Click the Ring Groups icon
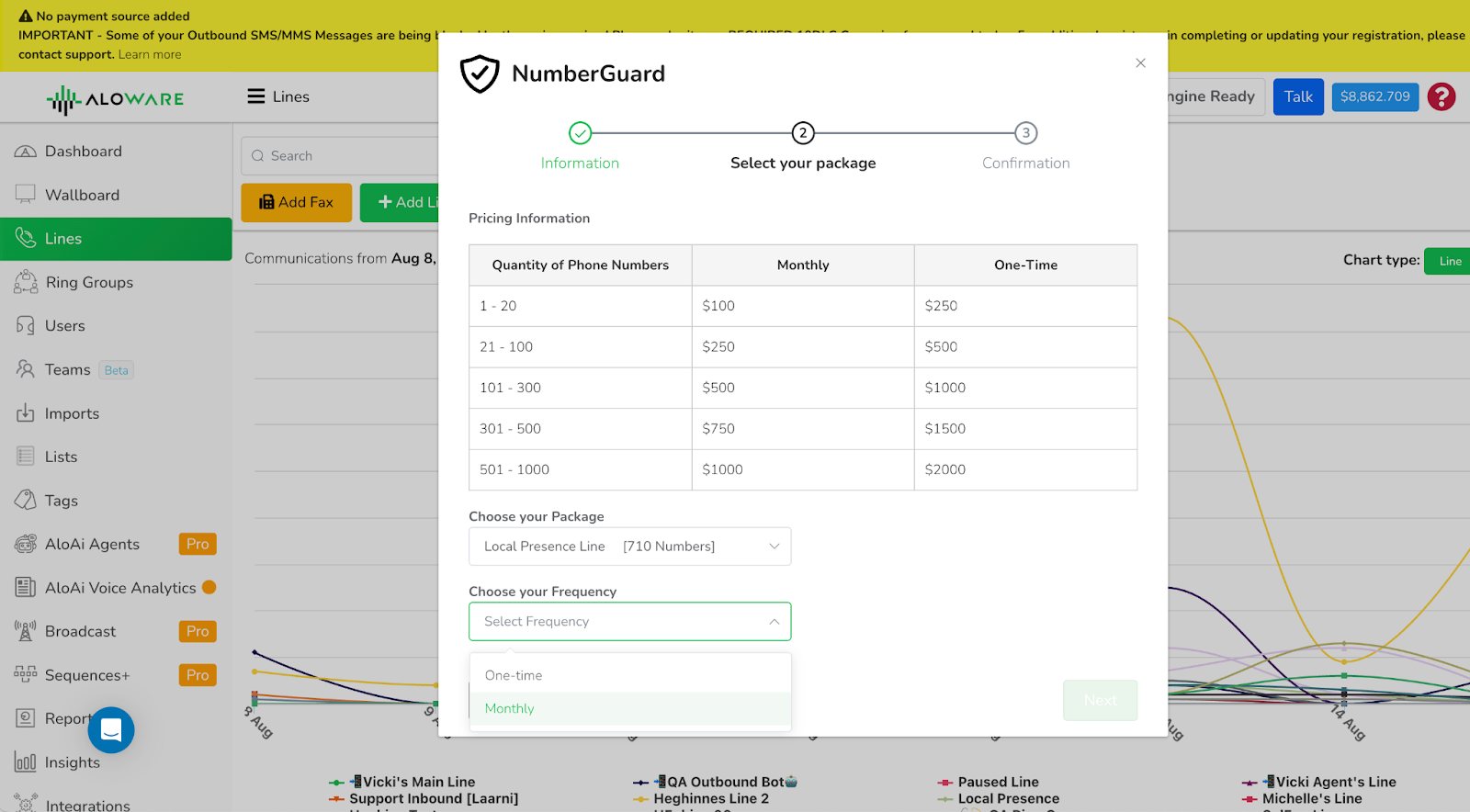The image size is (1470, 812). (x=26, y=282)
